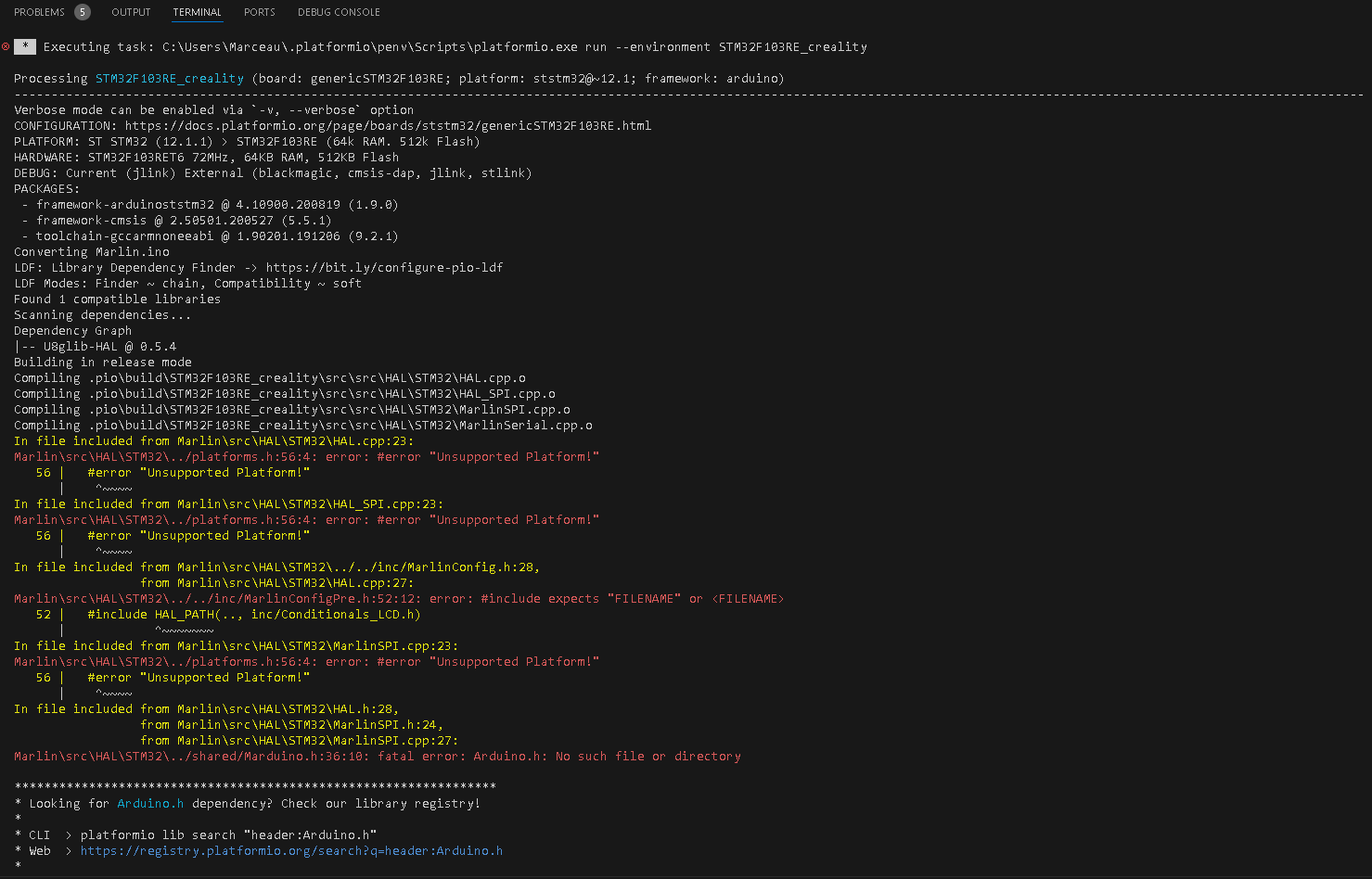Select the TERMINAL tab

(x=197, y=12)
